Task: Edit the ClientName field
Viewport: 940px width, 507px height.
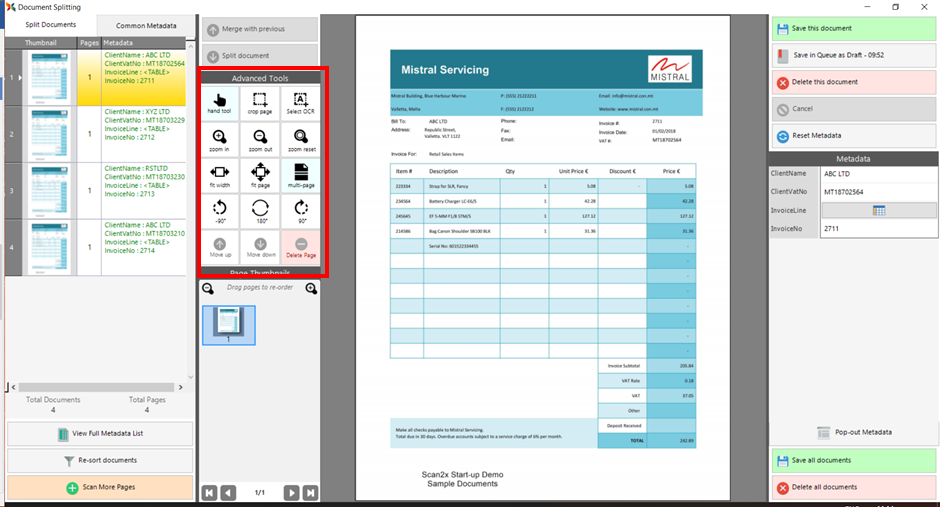Action: pos(879,173)
